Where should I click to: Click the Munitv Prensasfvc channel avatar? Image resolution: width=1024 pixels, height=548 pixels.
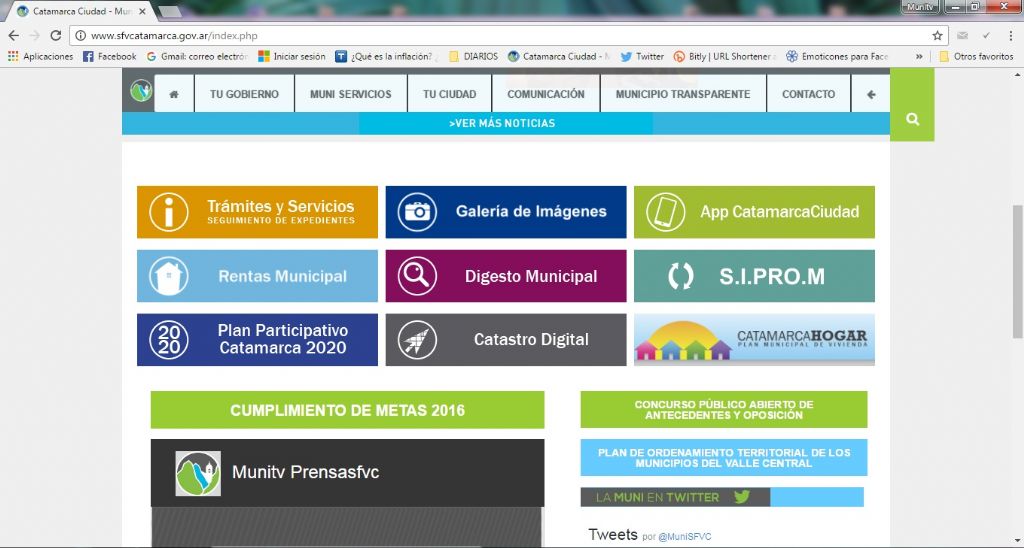[198, 473]
